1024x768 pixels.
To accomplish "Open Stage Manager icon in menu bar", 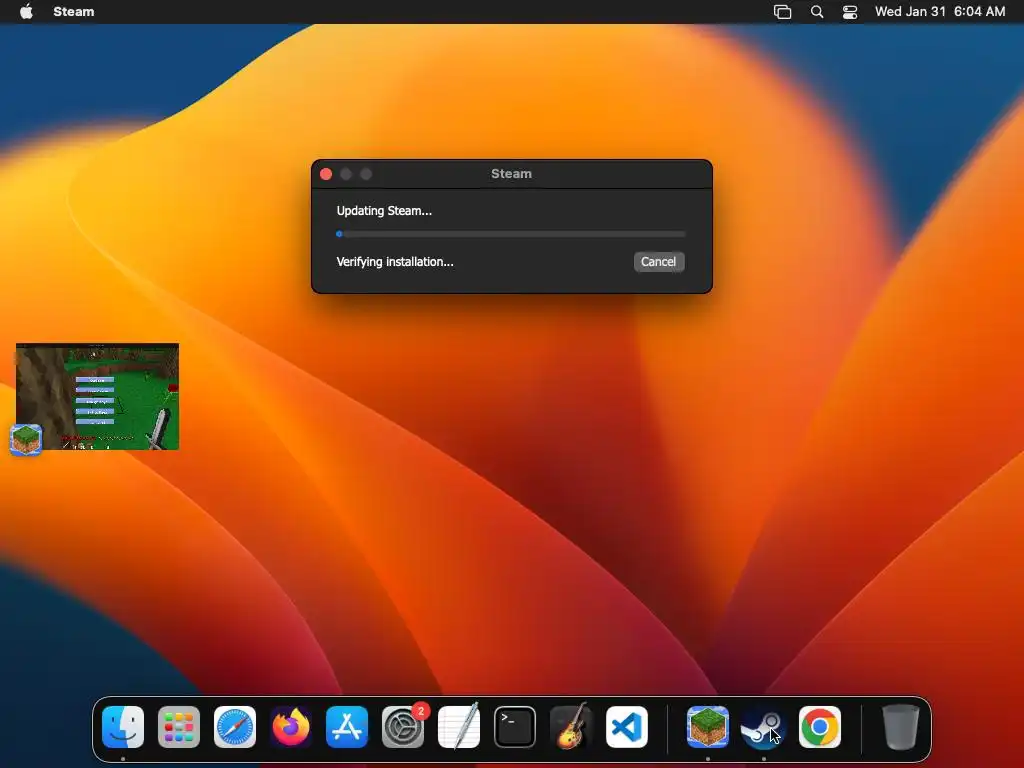I will pos(782,12).
